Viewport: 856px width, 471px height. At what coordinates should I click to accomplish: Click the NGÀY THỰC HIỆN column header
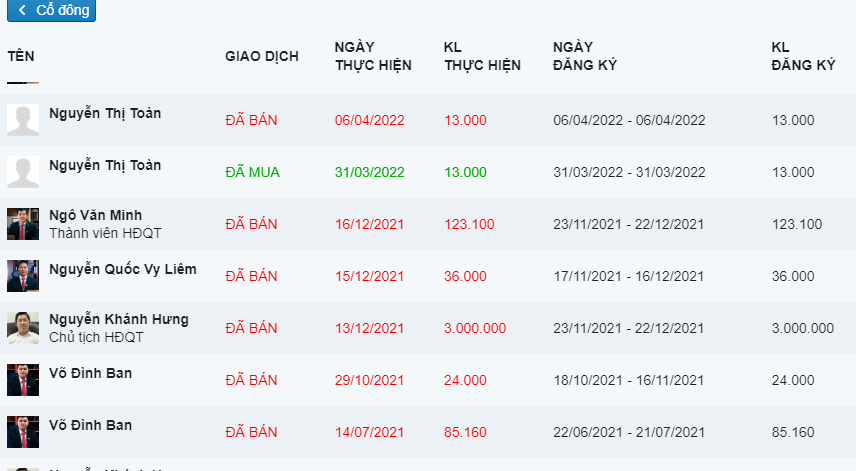pyautogui.click(x=373, y=56)
